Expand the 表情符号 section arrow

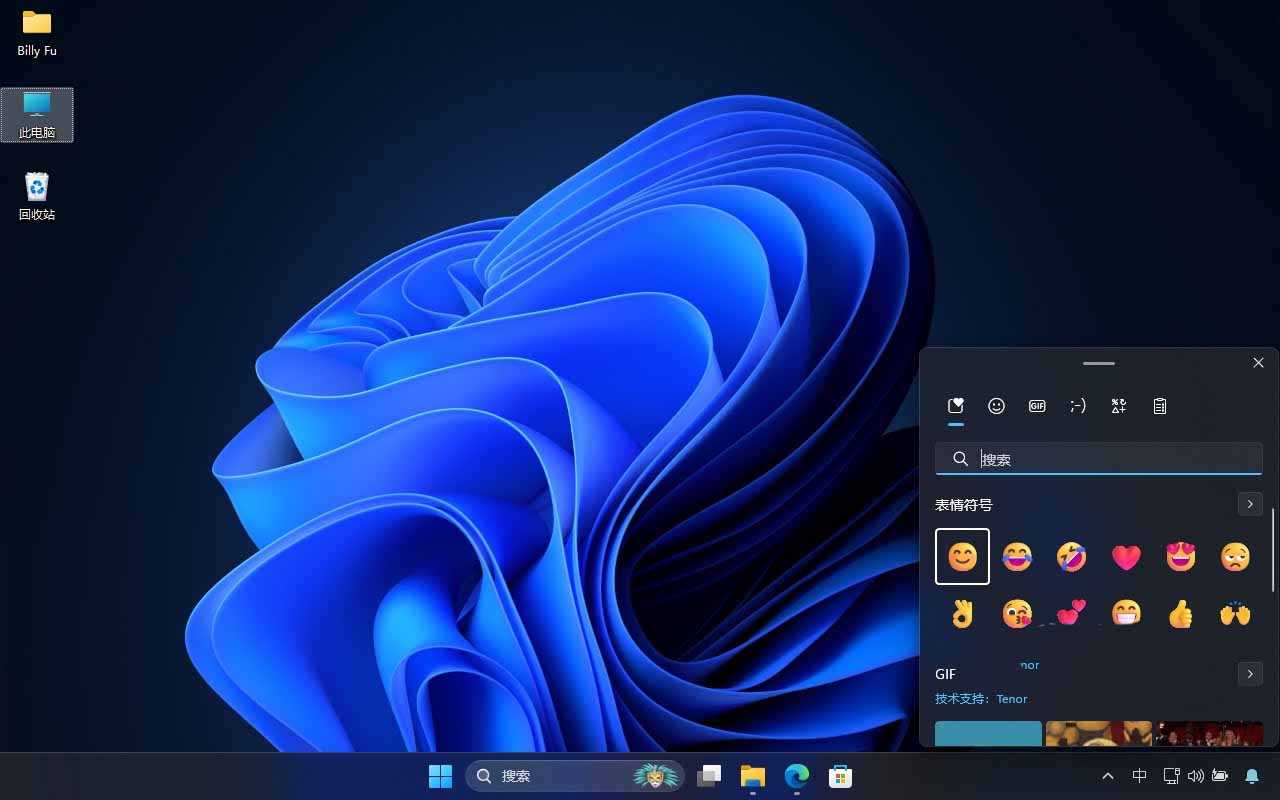coord(1250,504)
